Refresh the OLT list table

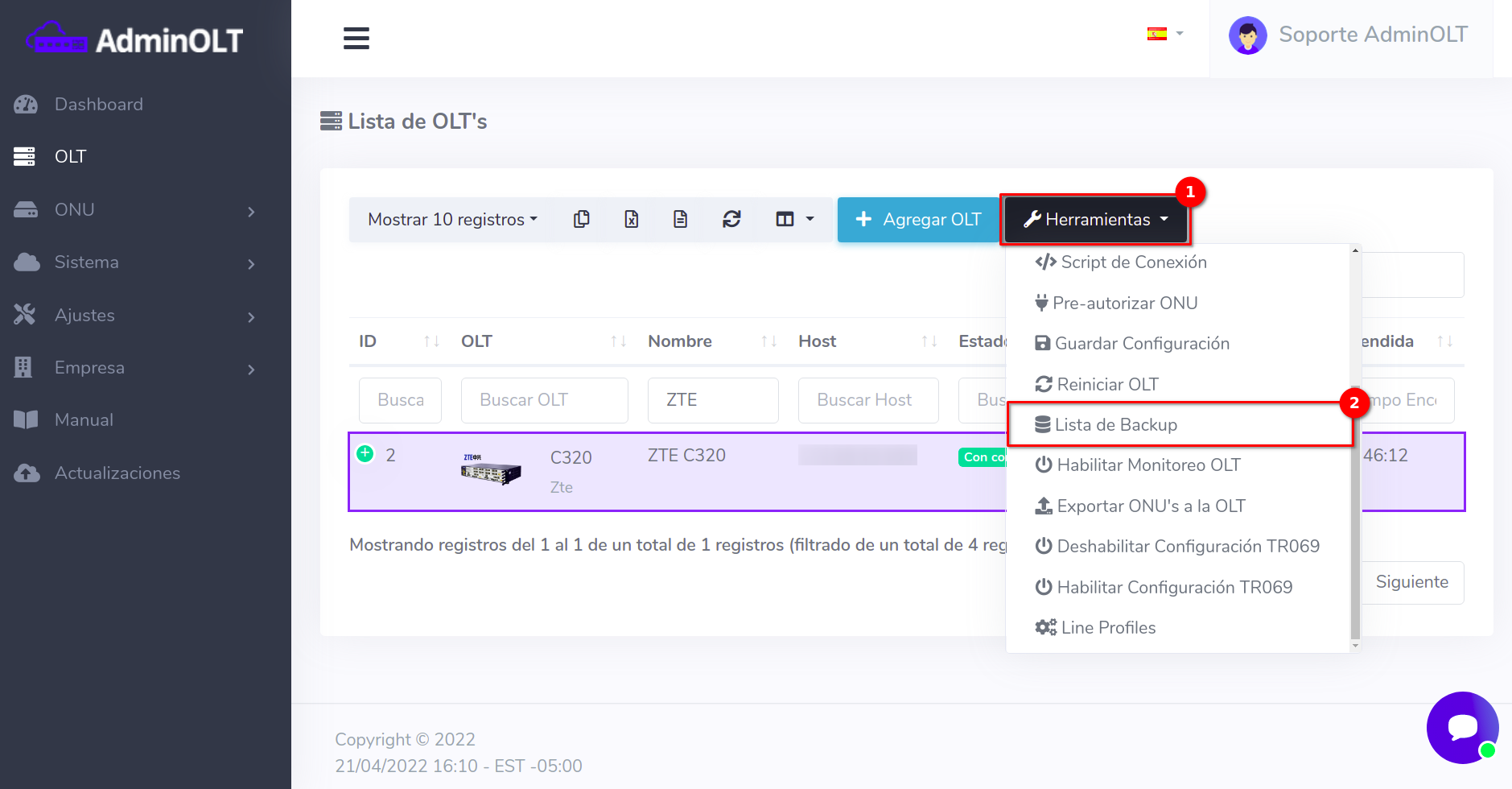pyautogui.click(x=731, y=219)
